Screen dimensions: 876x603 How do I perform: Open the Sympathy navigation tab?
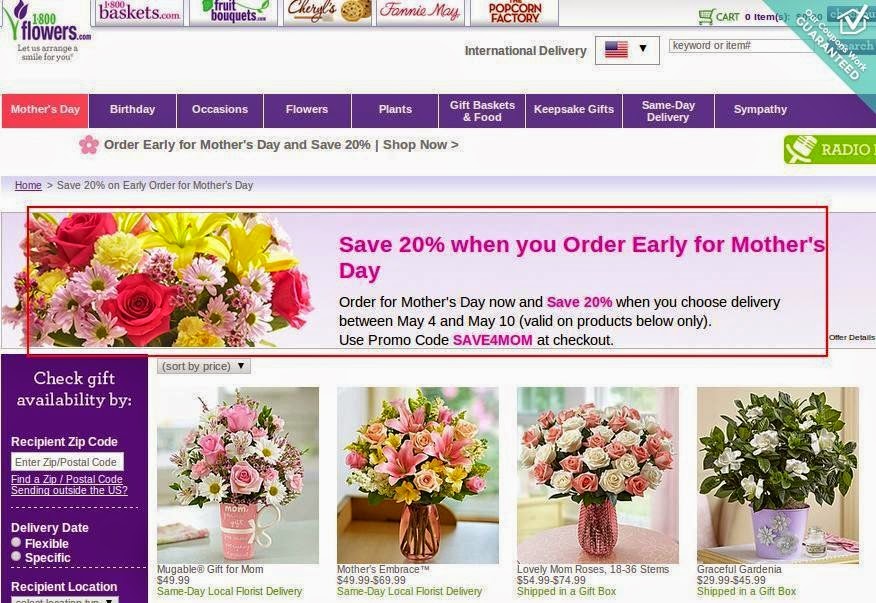(760, 110)
